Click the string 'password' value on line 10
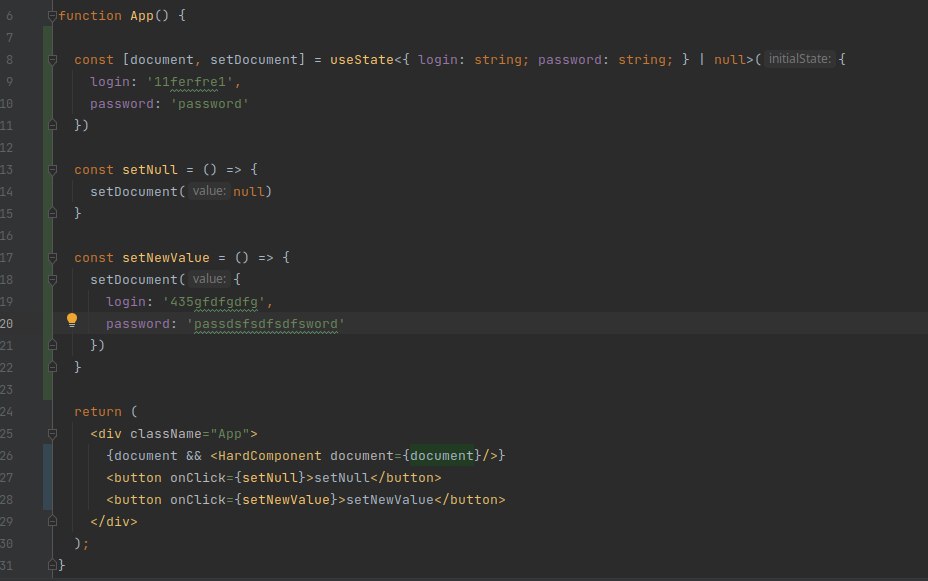This screenshot has height=581, width=928. [210, 104]
